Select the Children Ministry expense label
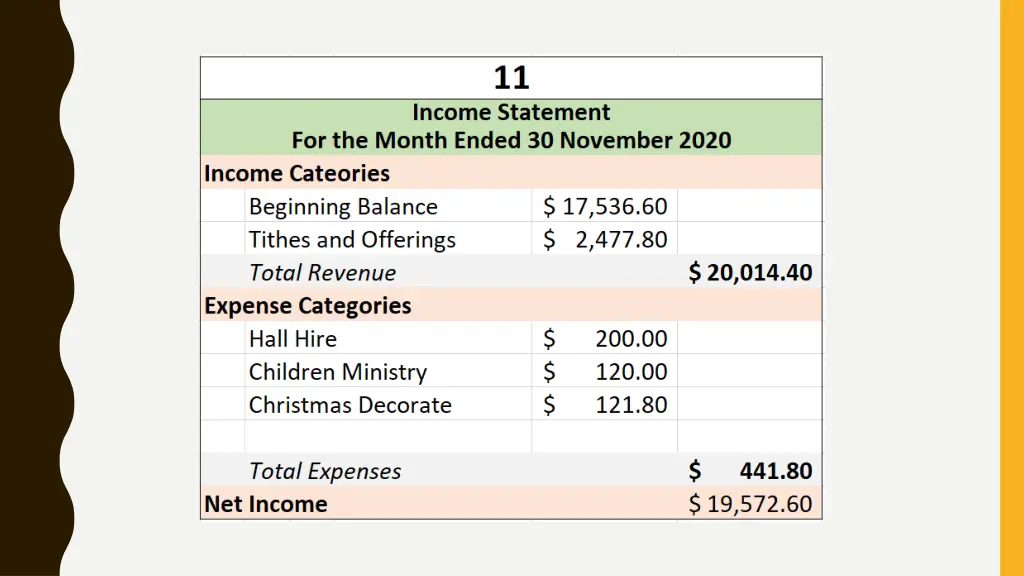The height and width of the screenshot is (576, 1024). 338,372
